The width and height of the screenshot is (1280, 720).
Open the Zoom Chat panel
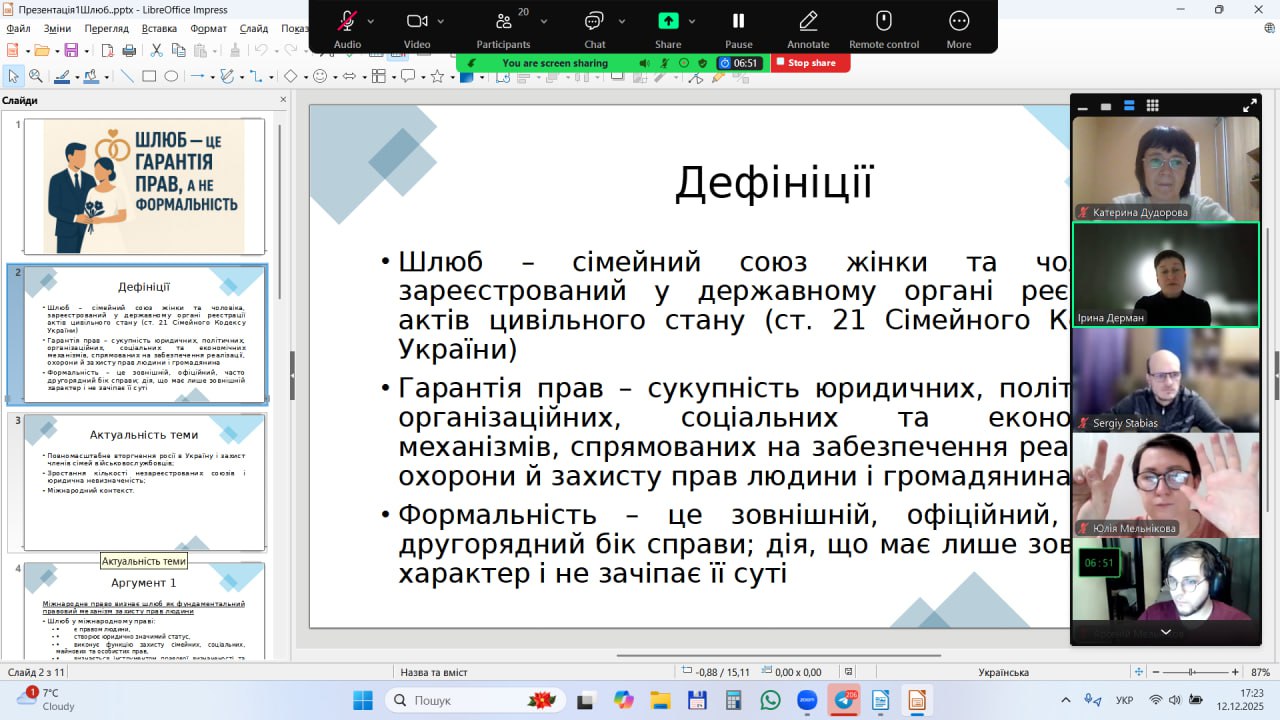(594, 21)
